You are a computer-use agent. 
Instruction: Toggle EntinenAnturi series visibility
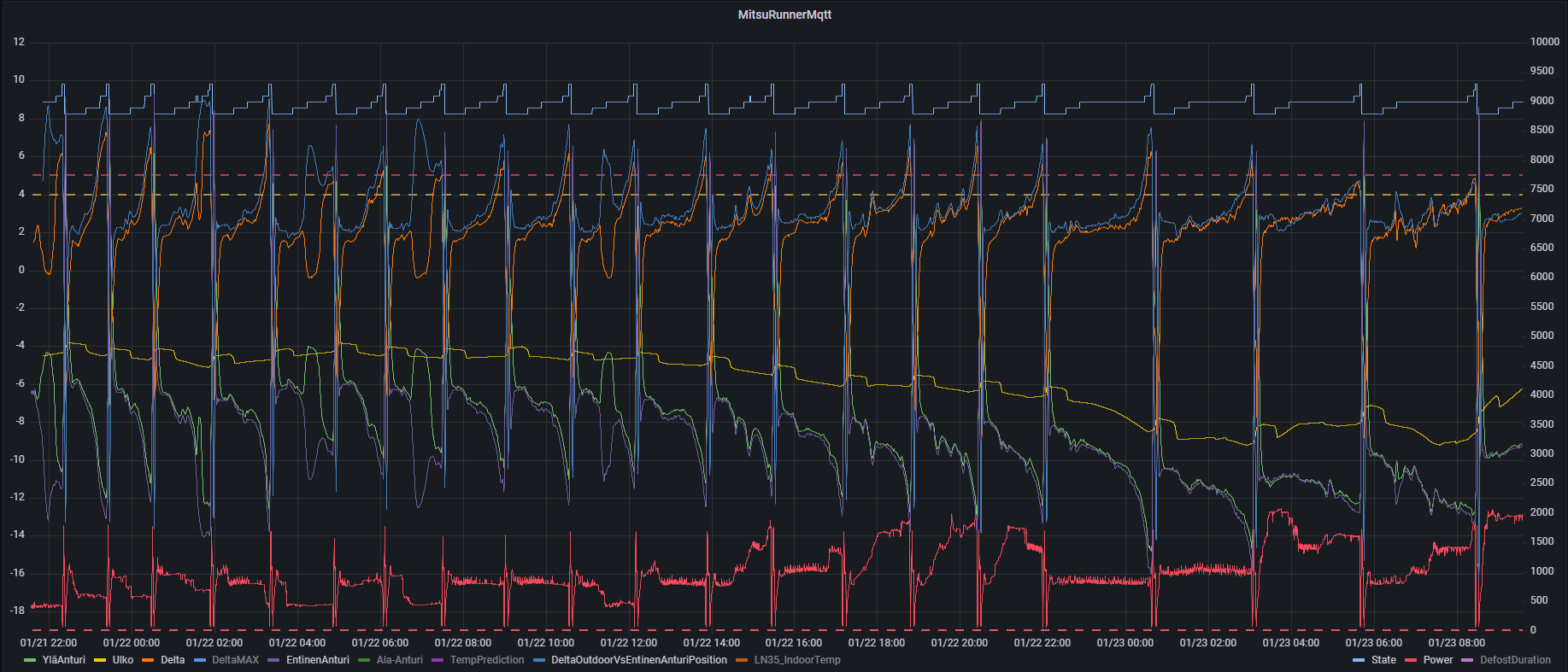pyautogui.click(x=317, y=660)
